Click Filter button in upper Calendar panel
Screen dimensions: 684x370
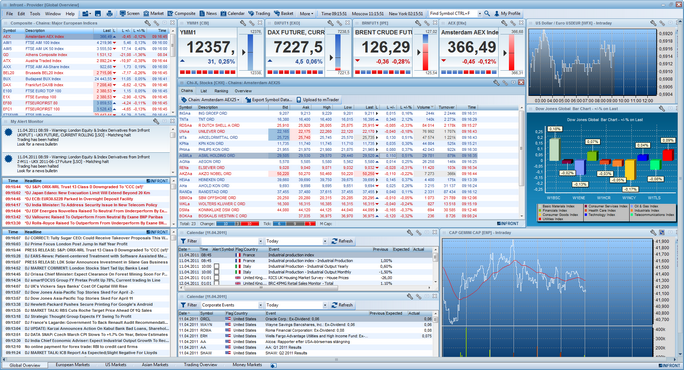189,241
